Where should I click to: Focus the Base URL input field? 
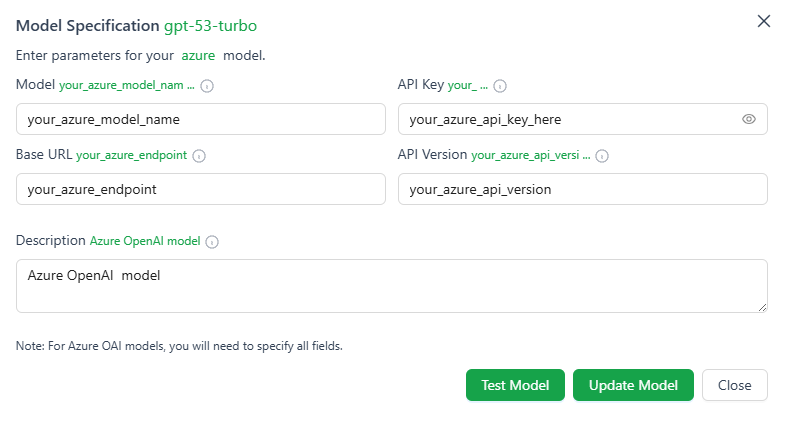pos(201,189)
